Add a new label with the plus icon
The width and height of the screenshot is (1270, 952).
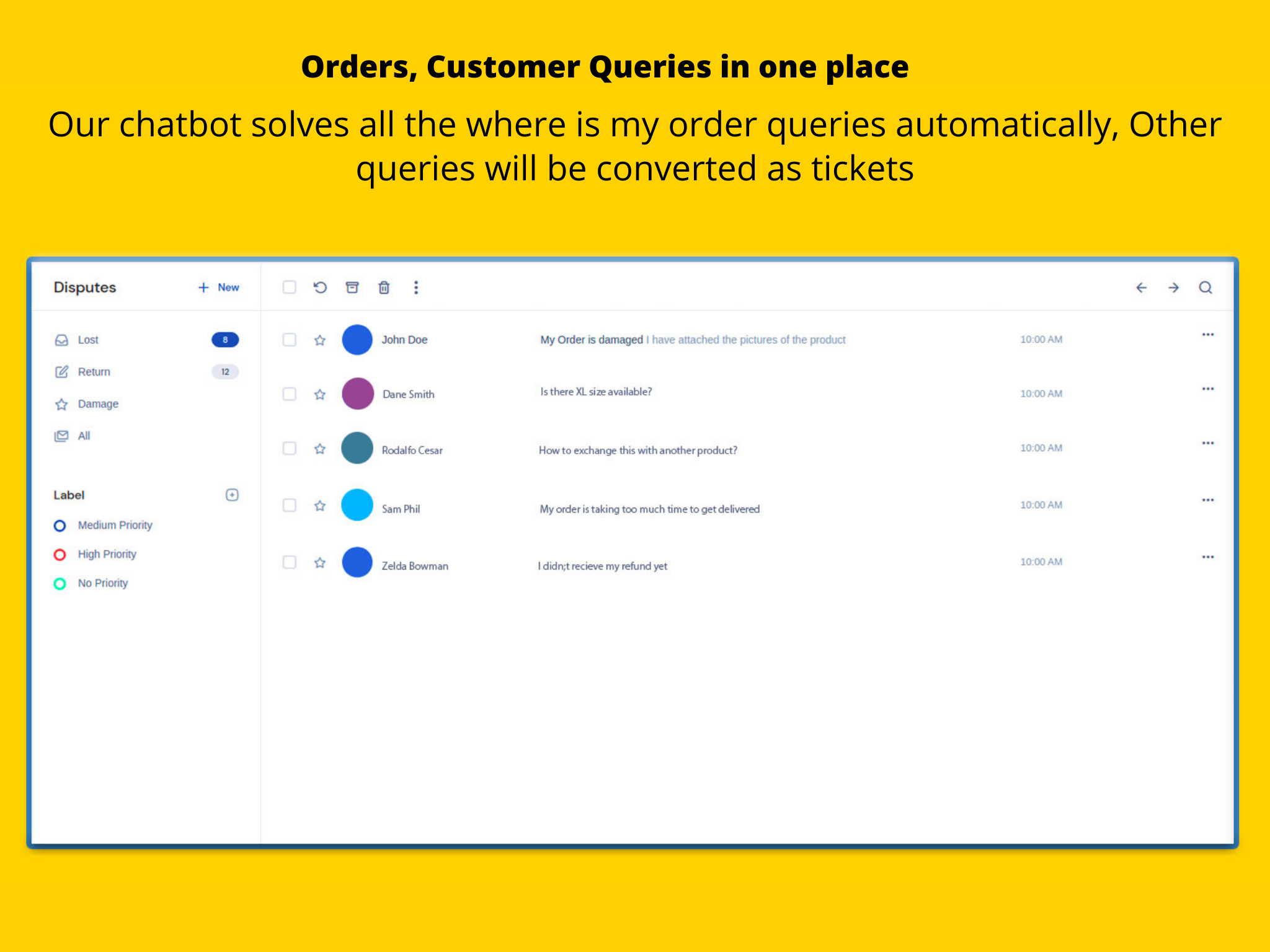[x=231, y=495]
